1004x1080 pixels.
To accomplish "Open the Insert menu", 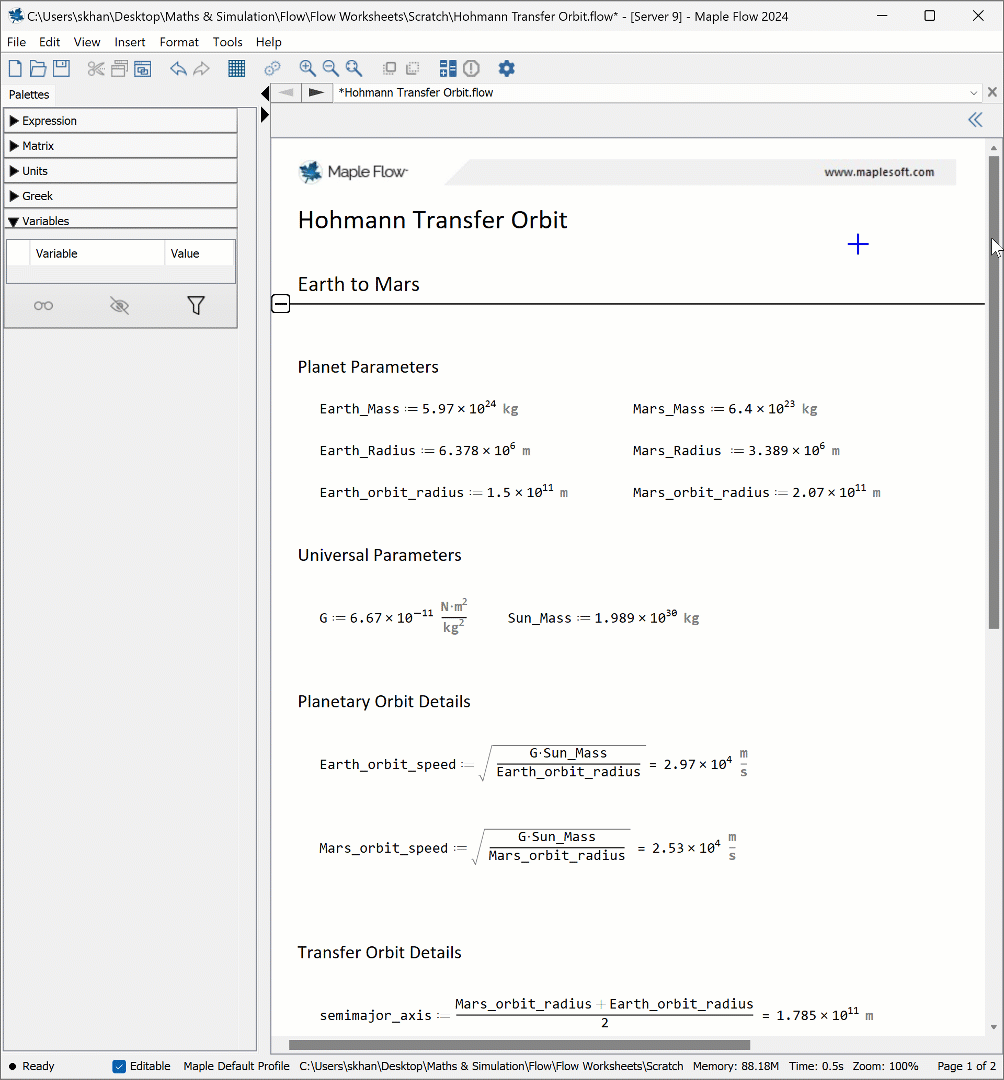I will click(129, 42).
